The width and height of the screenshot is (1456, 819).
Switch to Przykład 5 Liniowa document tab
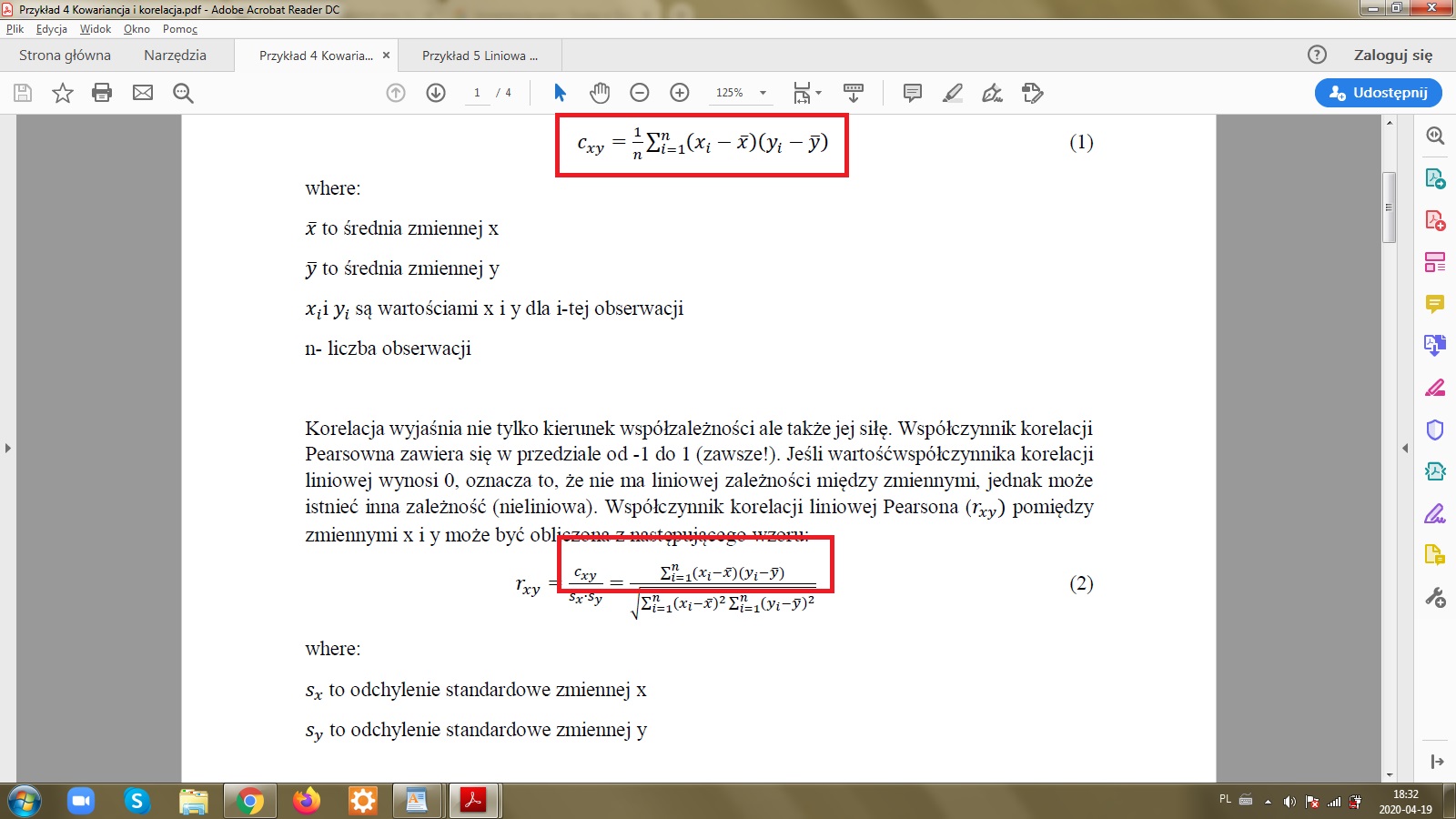point(480,56)
